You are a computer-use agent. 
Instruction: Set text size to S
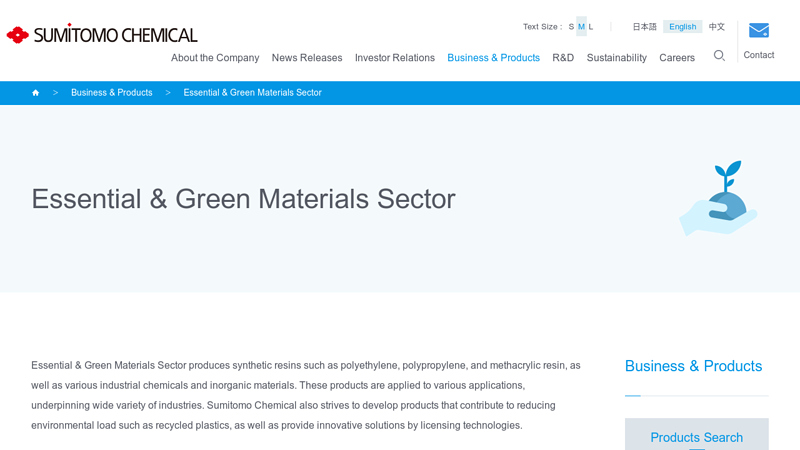point(571,27)
